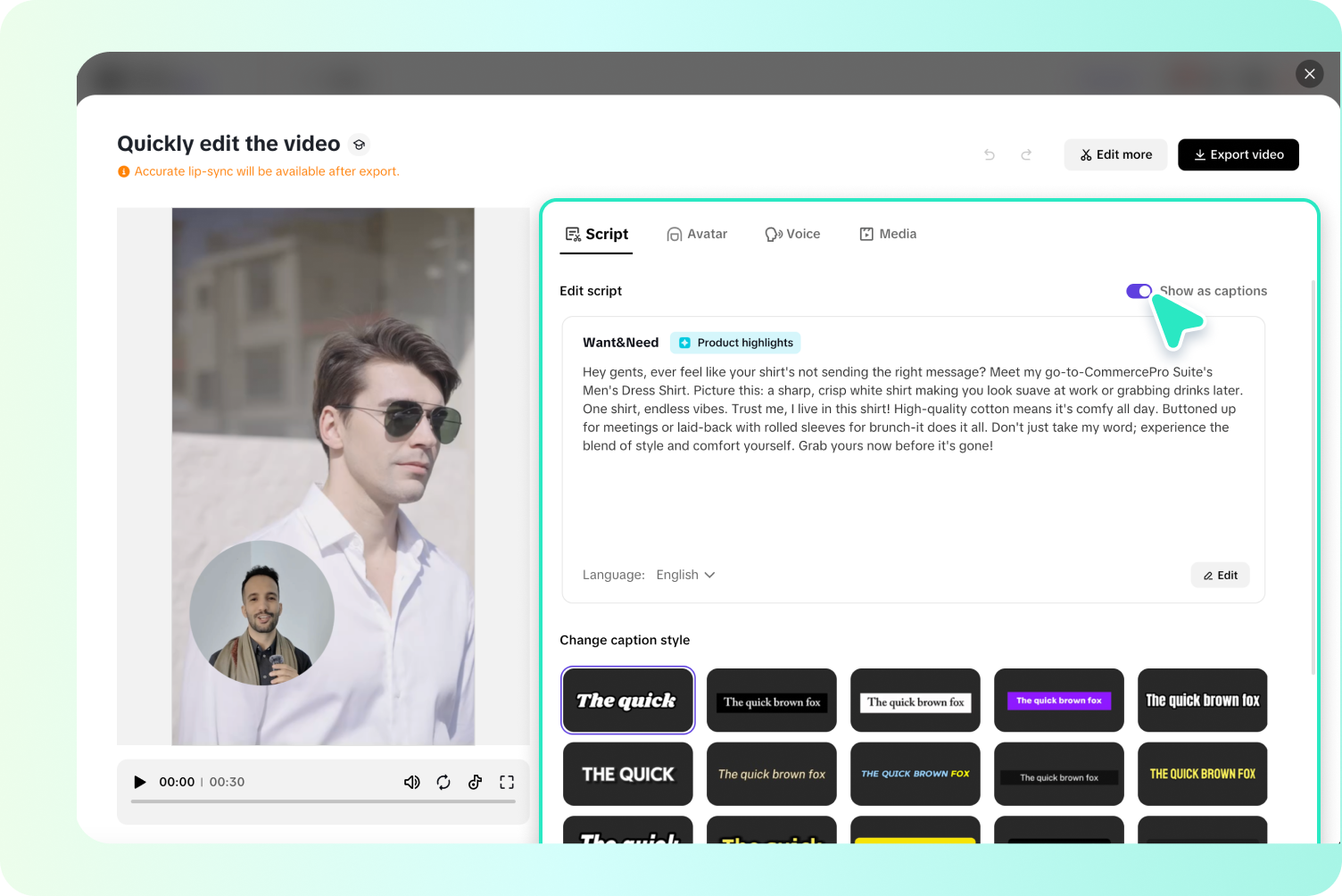Click the "00:30" total duration text
The image size is (1342, 896).
click(x=227, y=782)
